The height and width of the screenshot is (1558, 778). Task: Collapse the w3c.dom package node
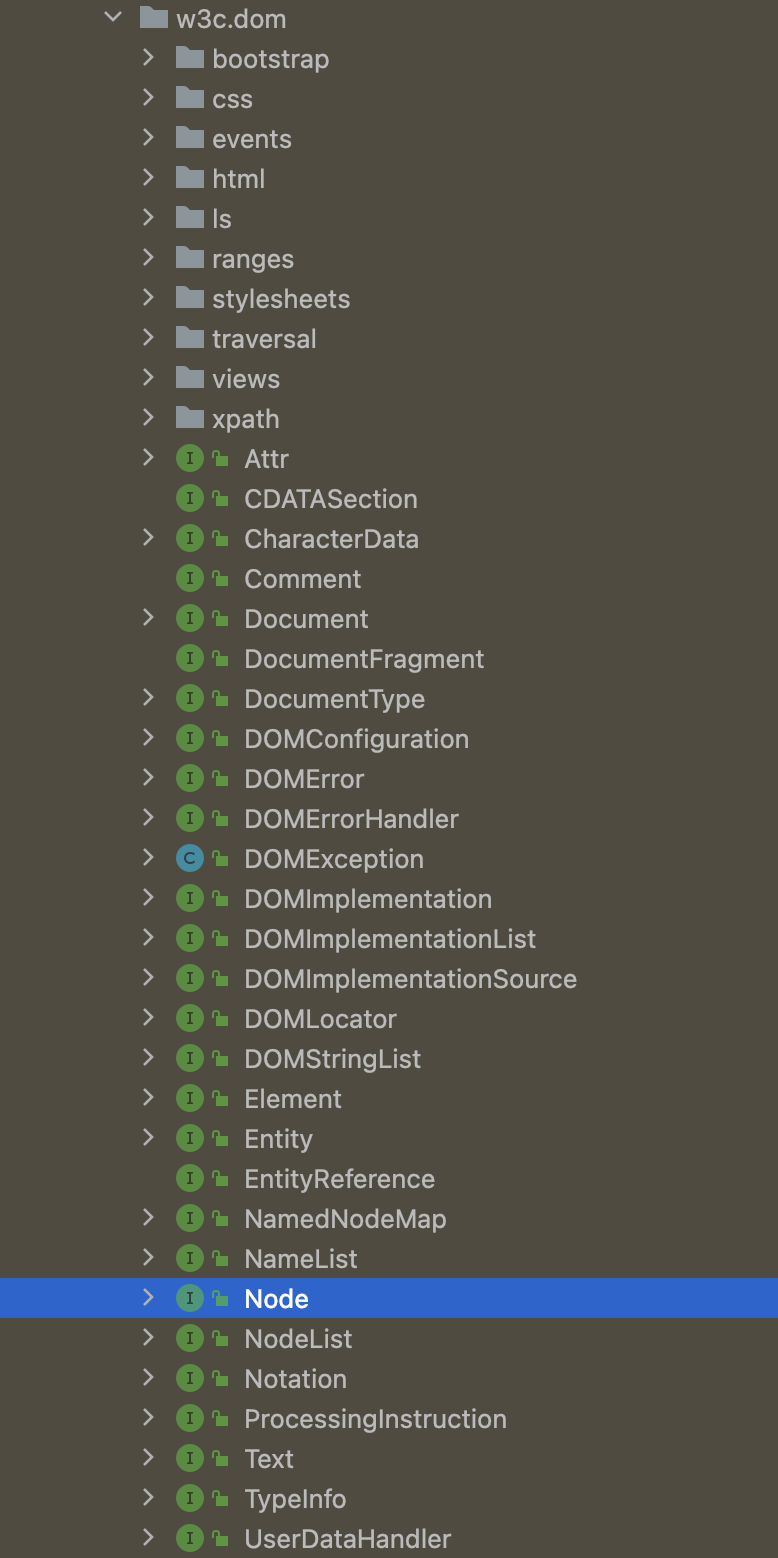point(113,18)
